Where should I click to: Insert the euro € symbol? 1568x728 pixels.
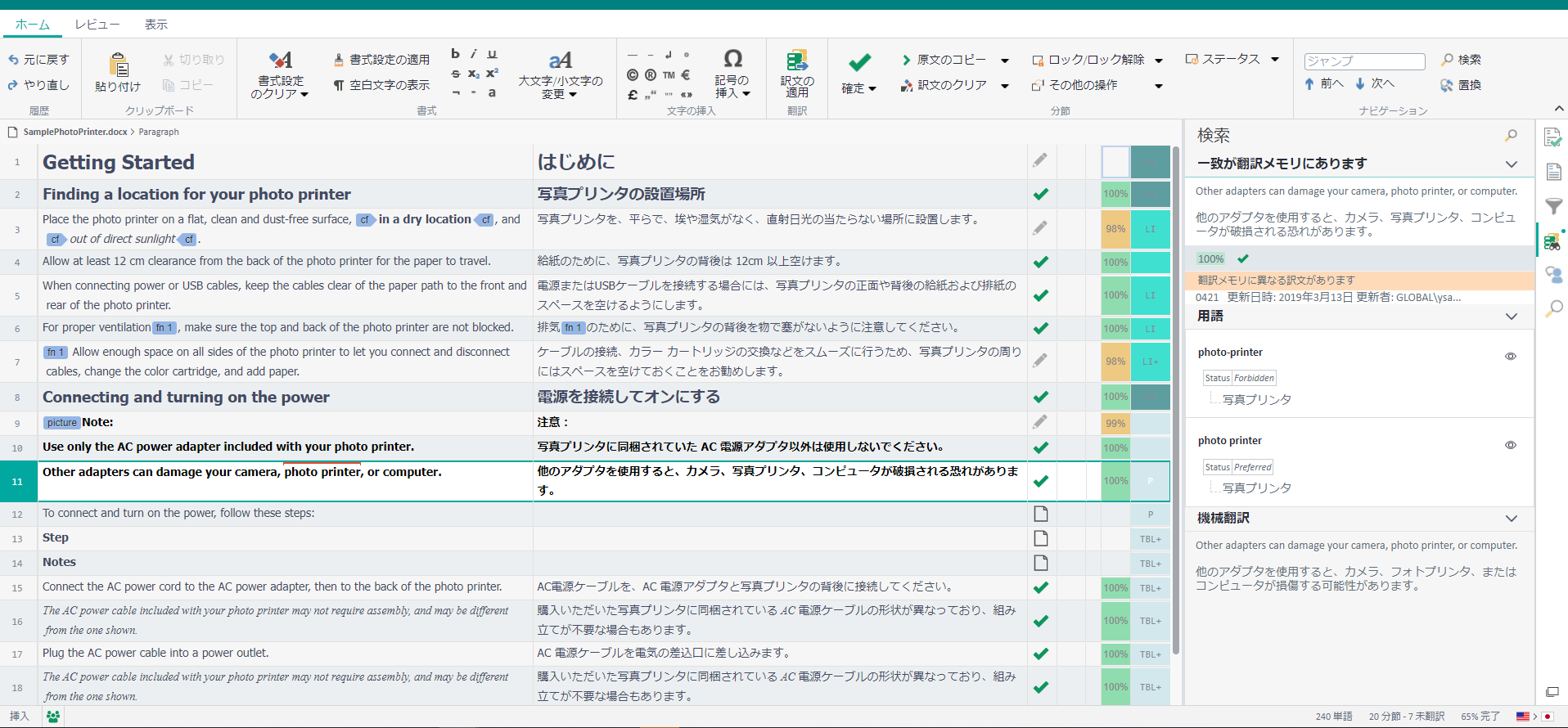pos(686,74)
